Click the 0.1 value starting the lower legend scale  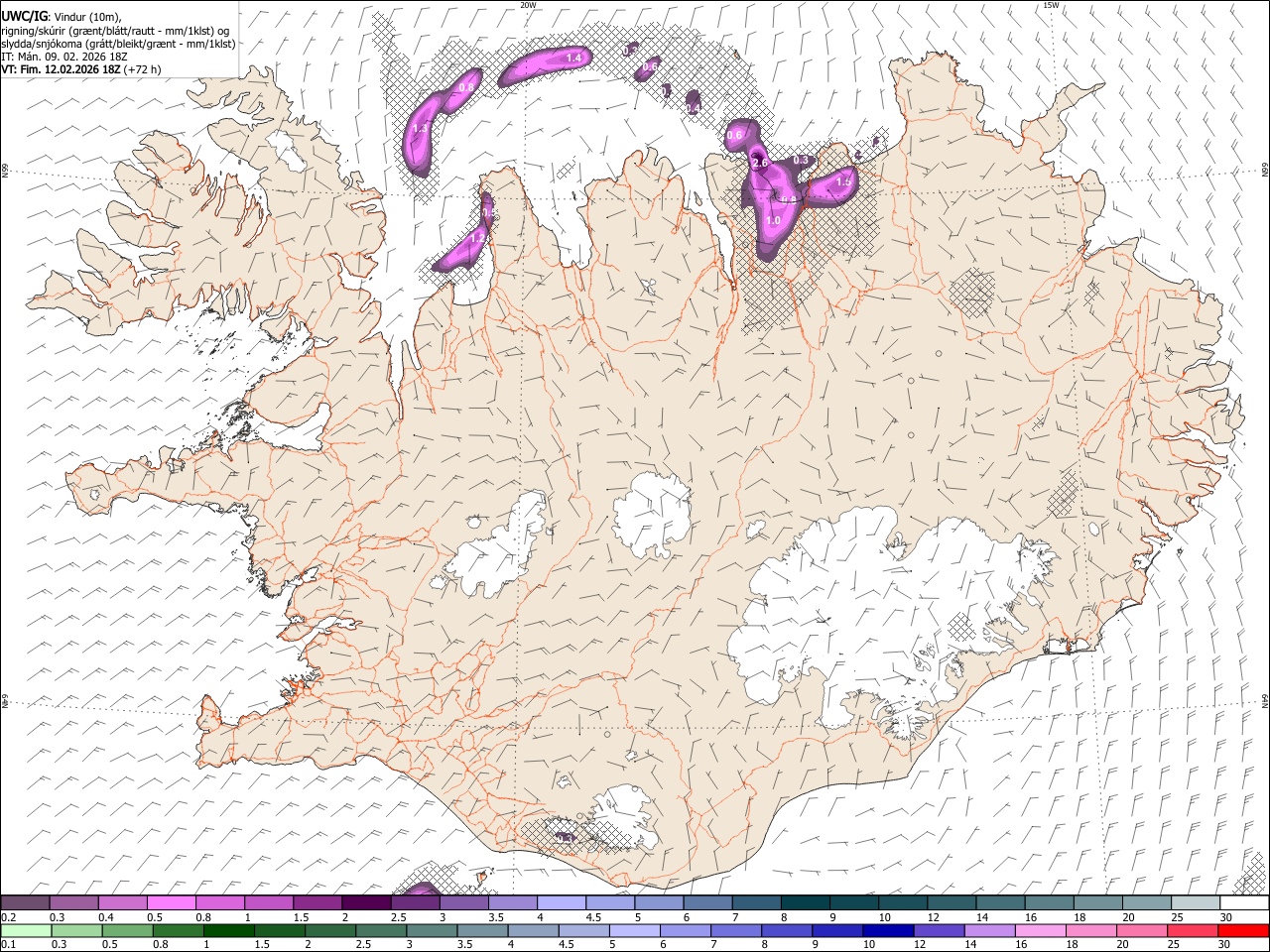tap(9, 944)
